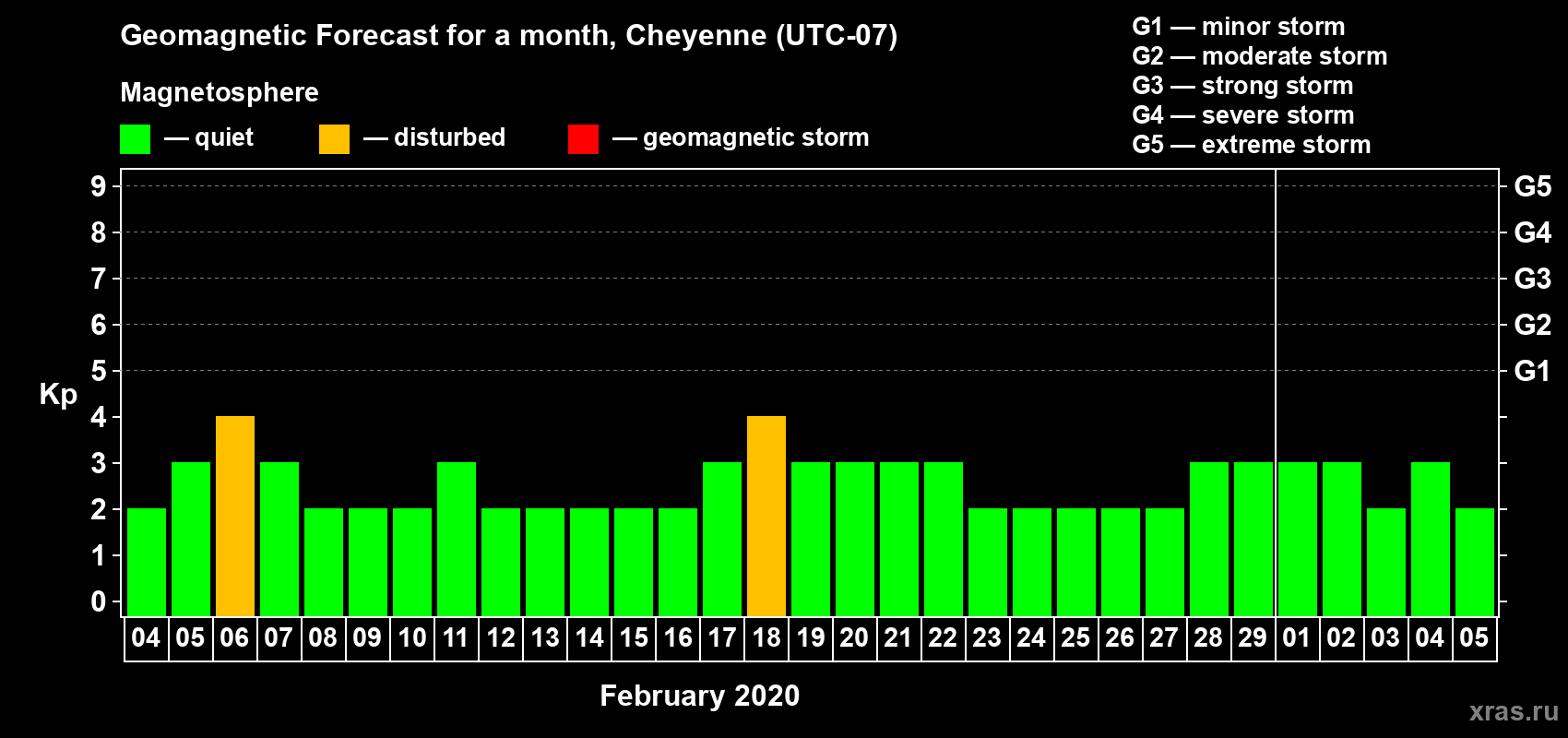Select the green bar above date 07
Screen dimensions: 1568x738
[279, 540]
